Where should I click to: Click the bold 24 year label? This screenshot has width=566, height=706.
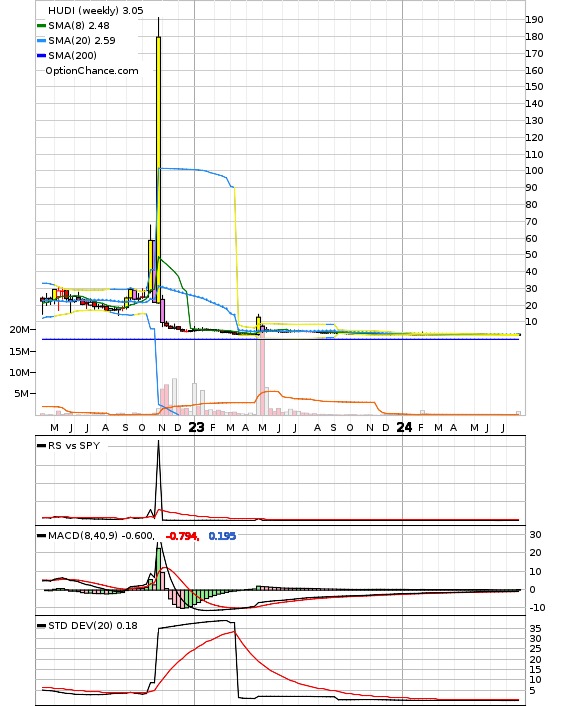[404, 427]
